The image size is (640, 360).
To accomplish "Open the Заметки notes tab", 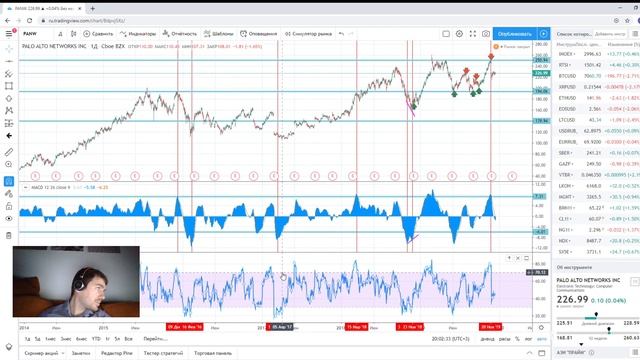I will (81, 353).
